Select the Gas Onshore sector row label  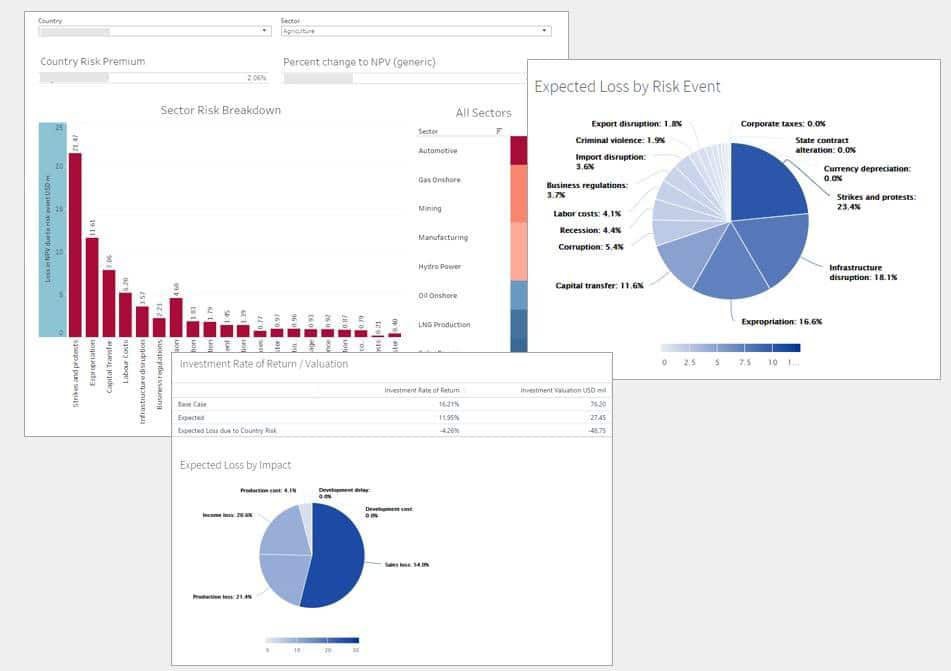pos(439,180)
